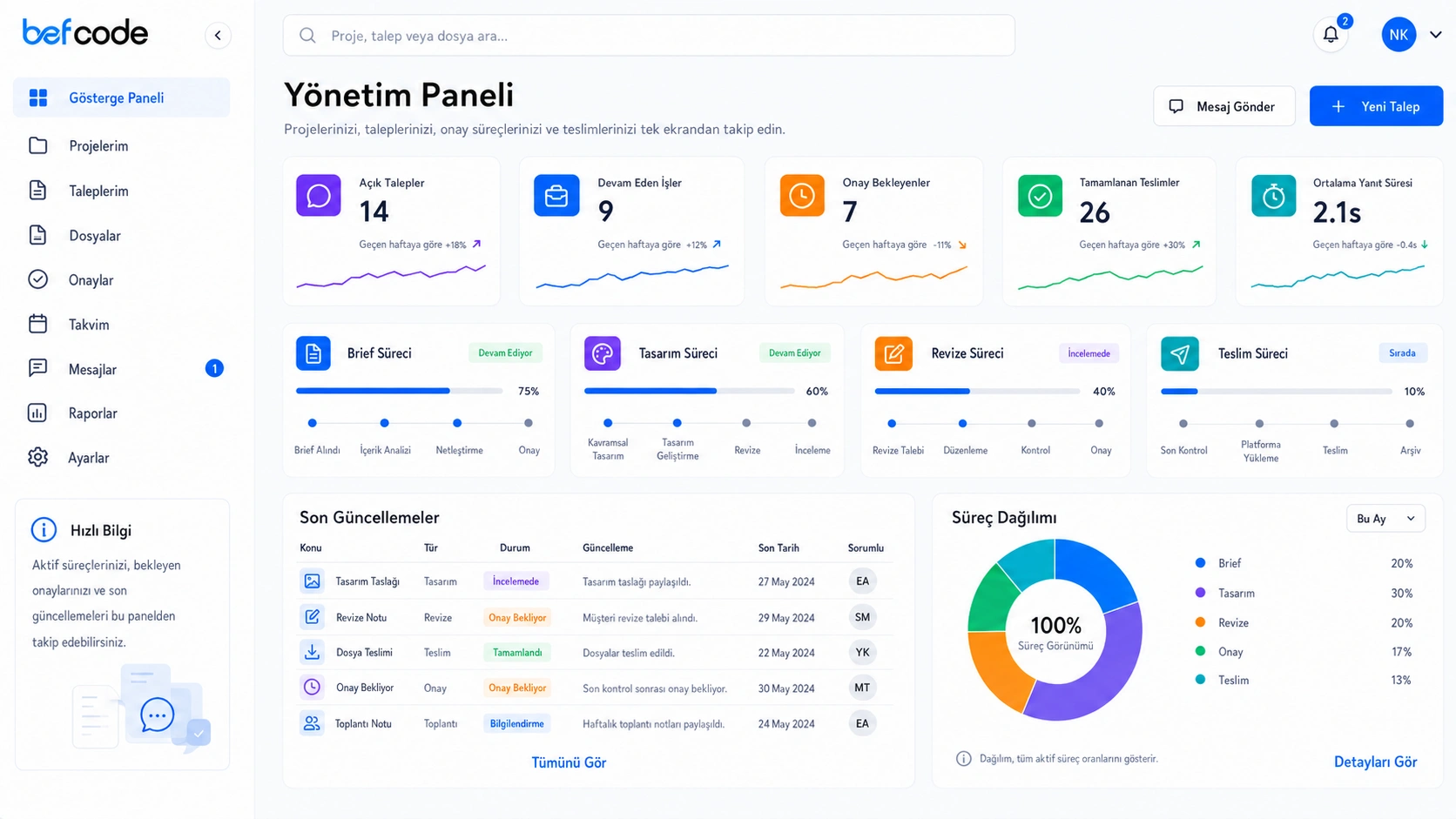Screen dimensions: 1456x819
Task: Collapse the sidebar with the chevron button
Action: [x=218, y=36]
